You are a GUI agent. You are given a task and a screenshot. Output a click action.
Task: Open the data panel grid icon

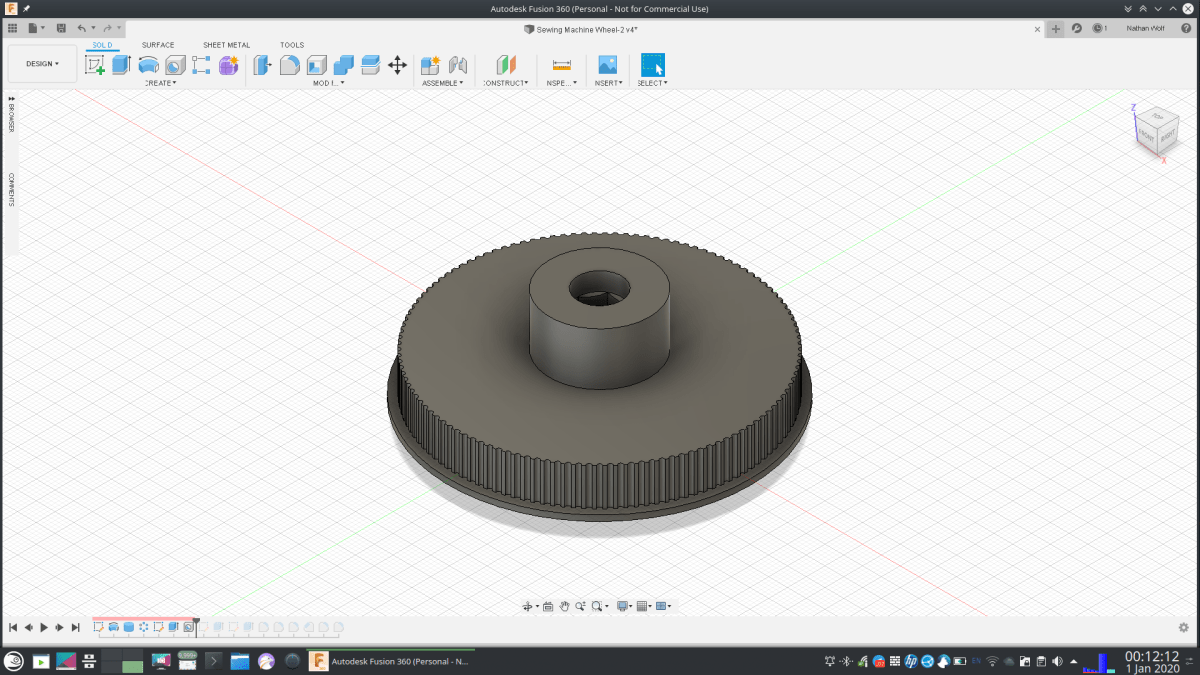click(x=12, y=28)
